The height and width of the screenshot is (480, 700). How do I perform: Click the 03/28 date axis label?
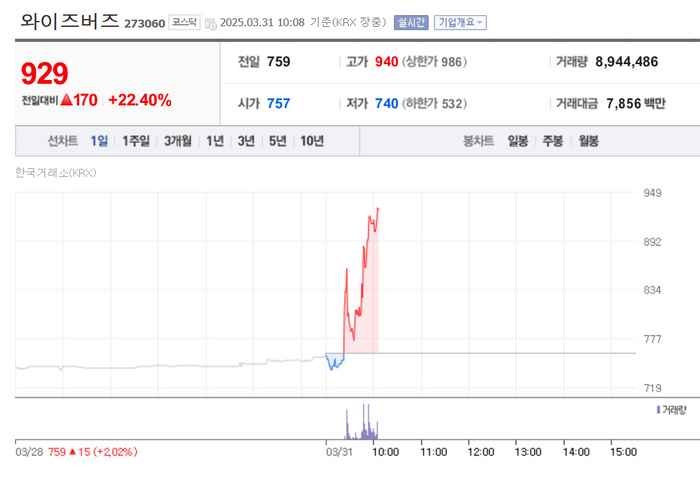pyautogui.click(x=29, y=452)
